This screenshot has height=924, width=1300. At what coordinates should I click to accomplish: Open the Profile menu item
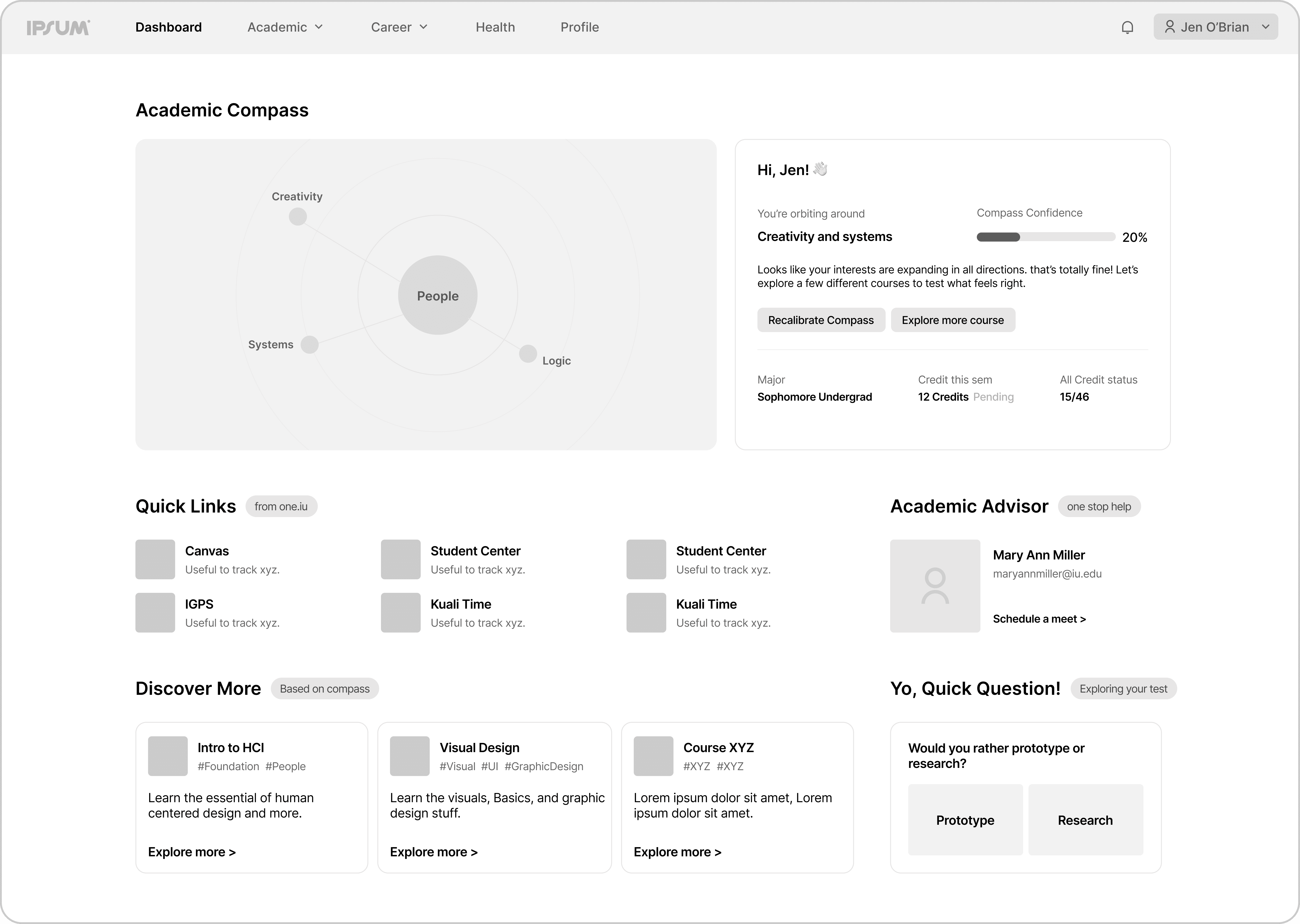[579, 27]
